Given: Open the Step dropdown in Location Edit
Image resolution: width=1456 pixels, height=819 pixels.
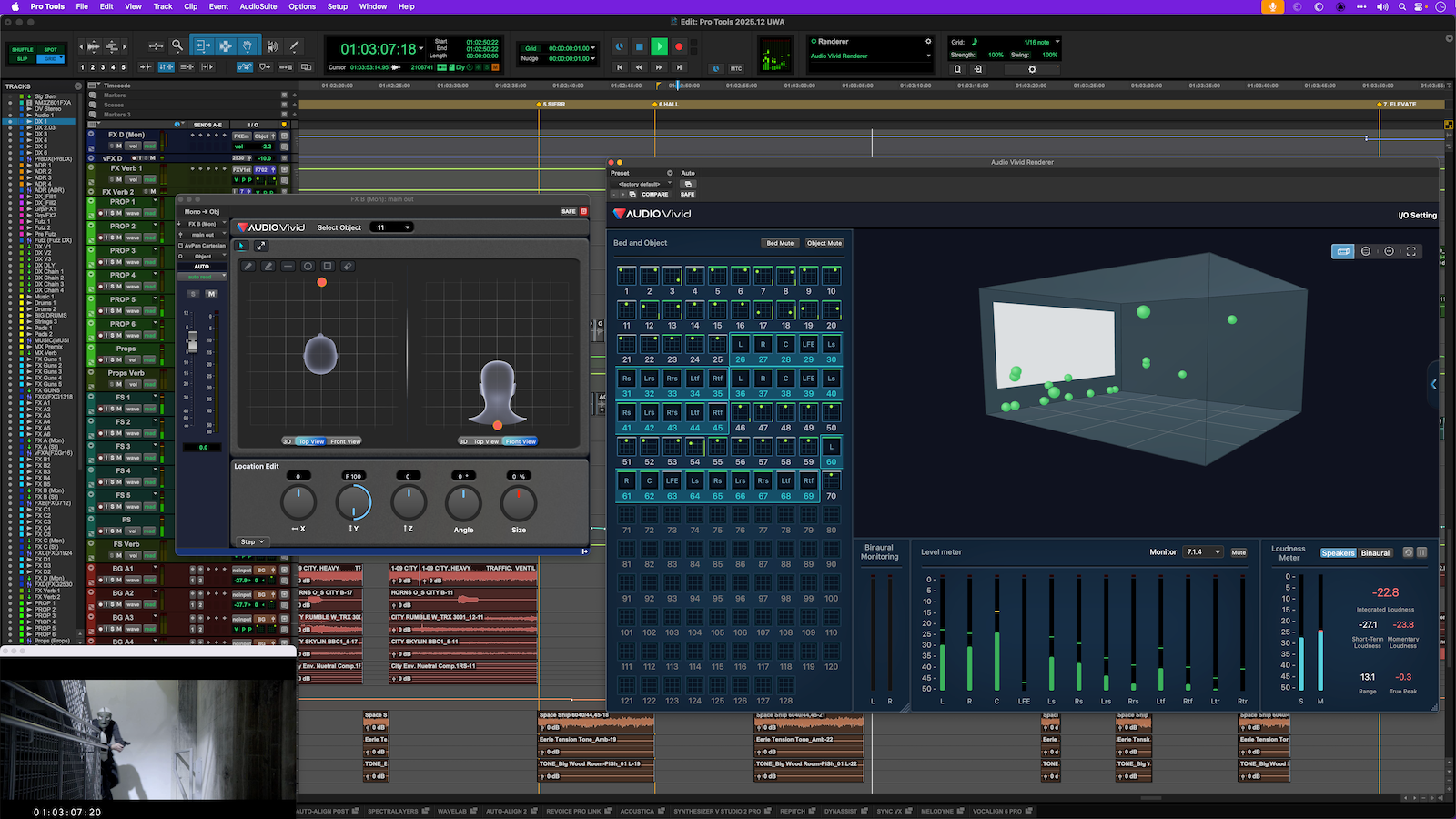Looking at the screenshot, I should tap(253, 541).
